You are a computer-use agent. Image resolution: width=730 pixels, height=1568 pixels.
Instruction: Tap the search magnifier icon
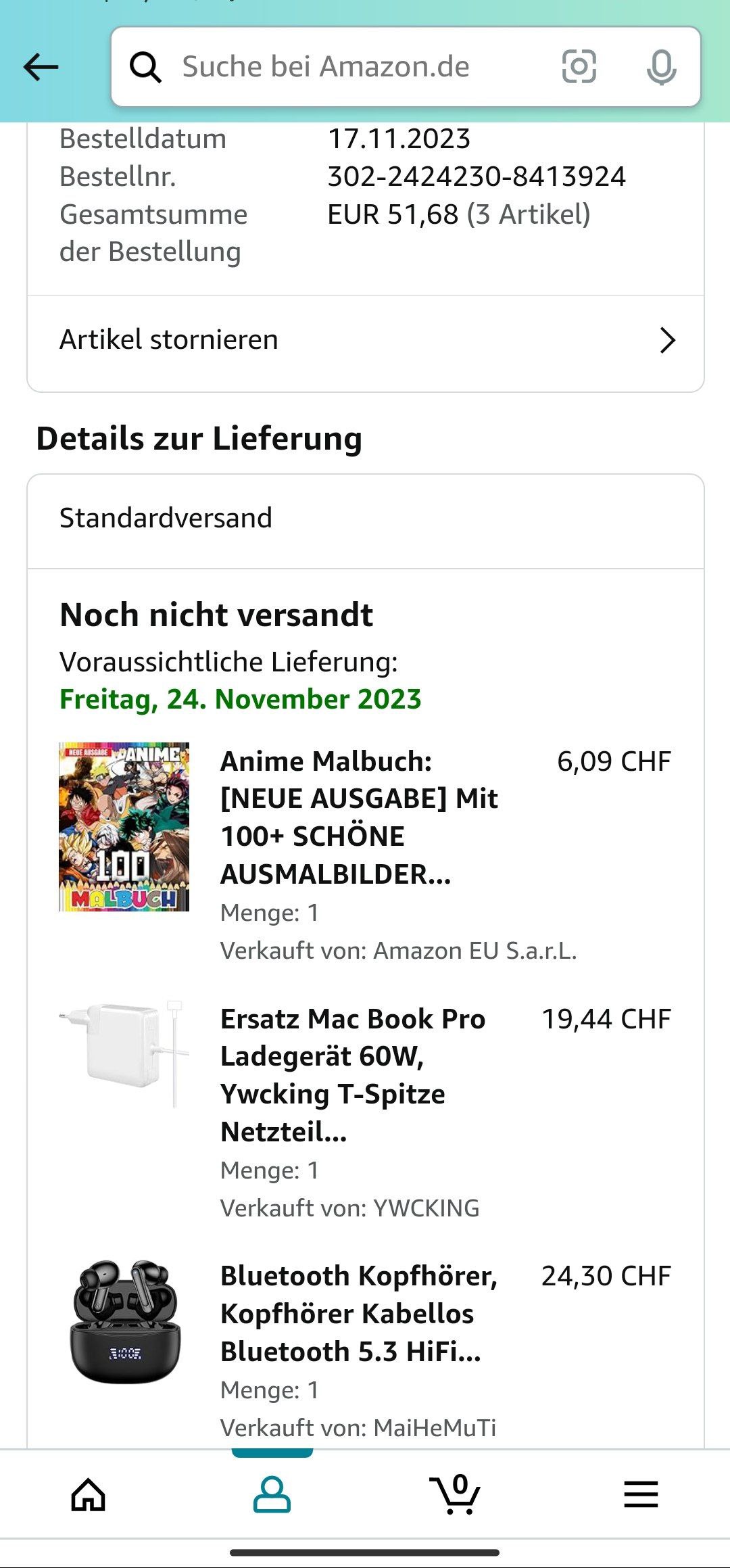(145, 68)
